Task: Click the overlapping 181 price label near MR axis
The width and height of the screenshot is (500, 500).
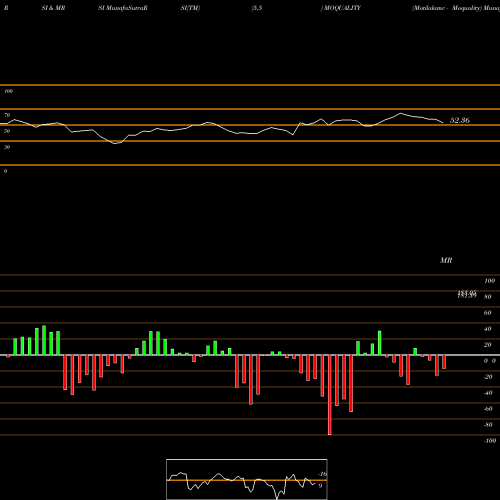Action: 467,294
